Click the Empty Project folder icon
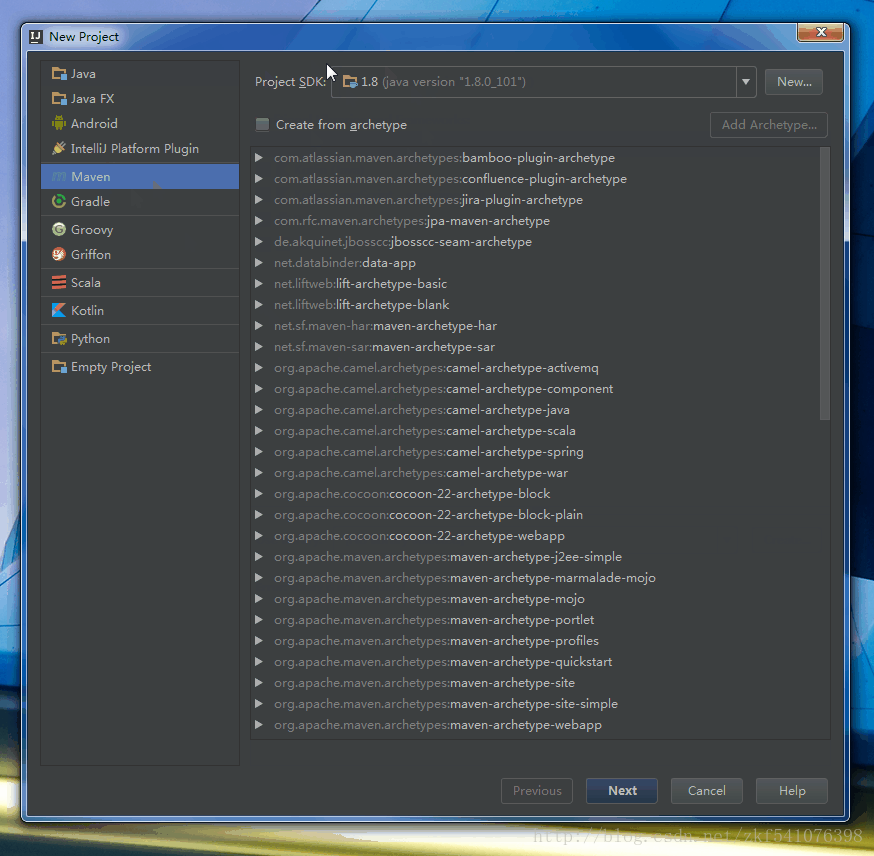Image resolution: width=874 pixels, height=856 pixels. click(59, 366)
